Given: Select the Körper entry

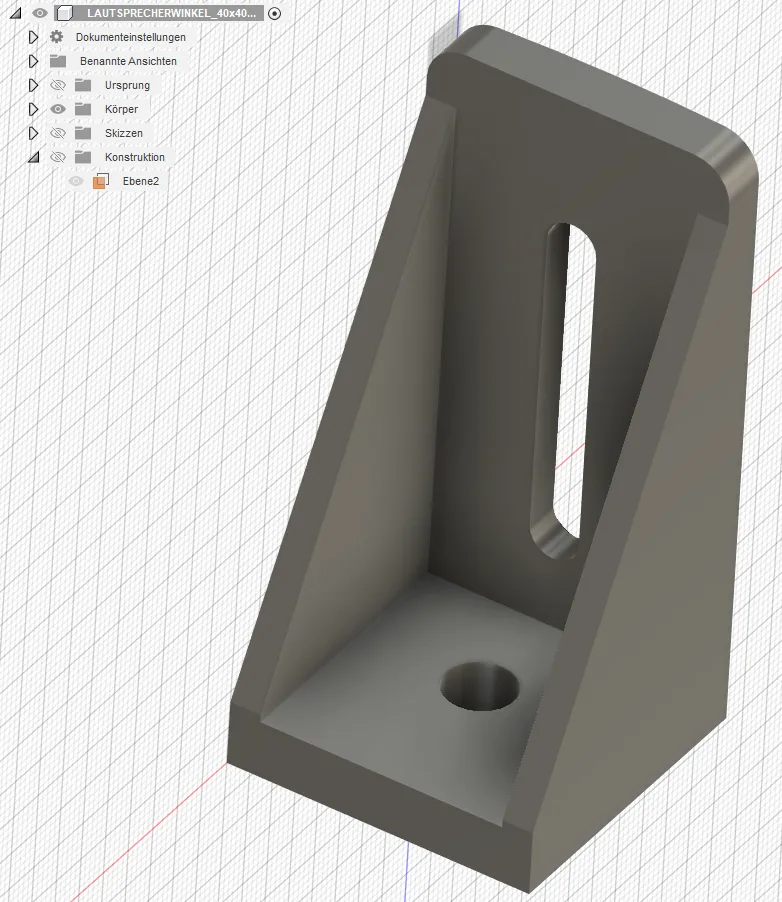Looking at the screenshot, I should point(121,109).
